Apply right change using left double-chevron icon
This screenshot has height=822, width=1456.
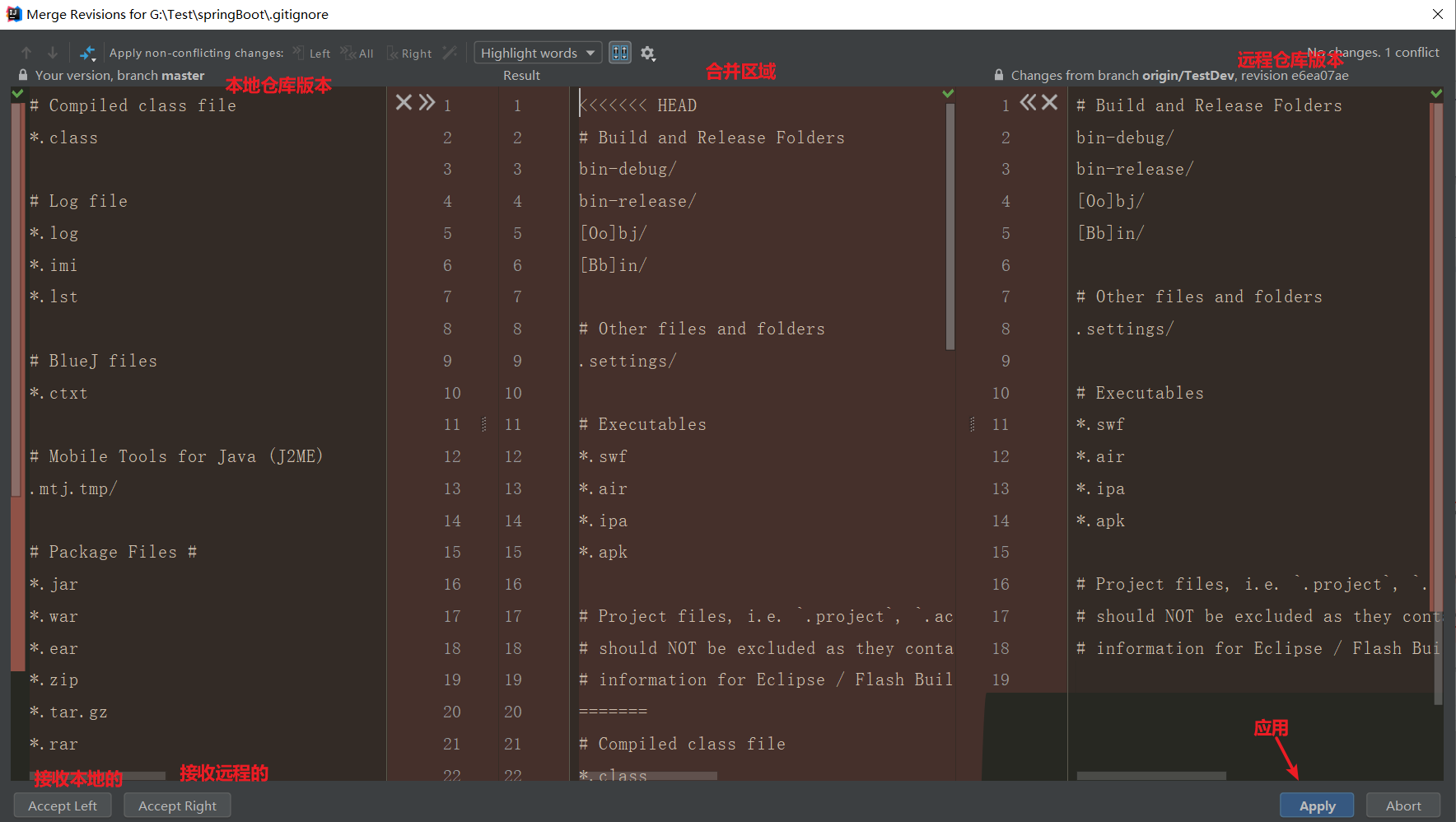click(x=1029, y=102)
